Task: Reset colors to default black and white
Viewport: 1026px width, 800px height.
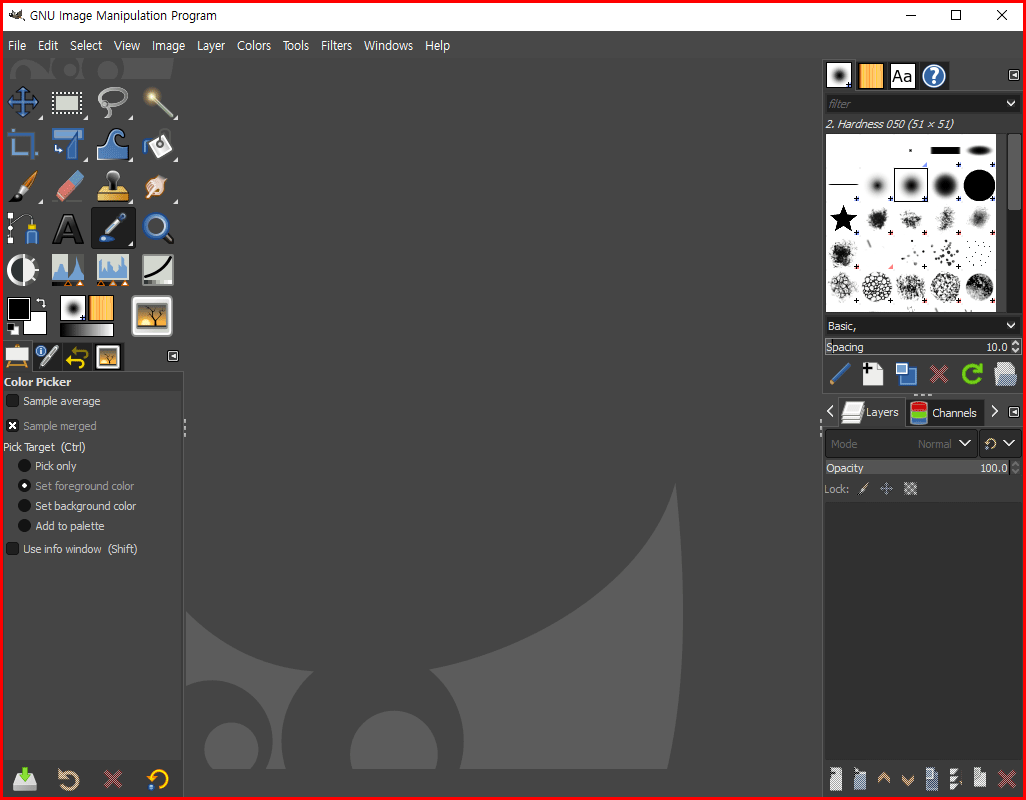Action: (x=12, y=328)
